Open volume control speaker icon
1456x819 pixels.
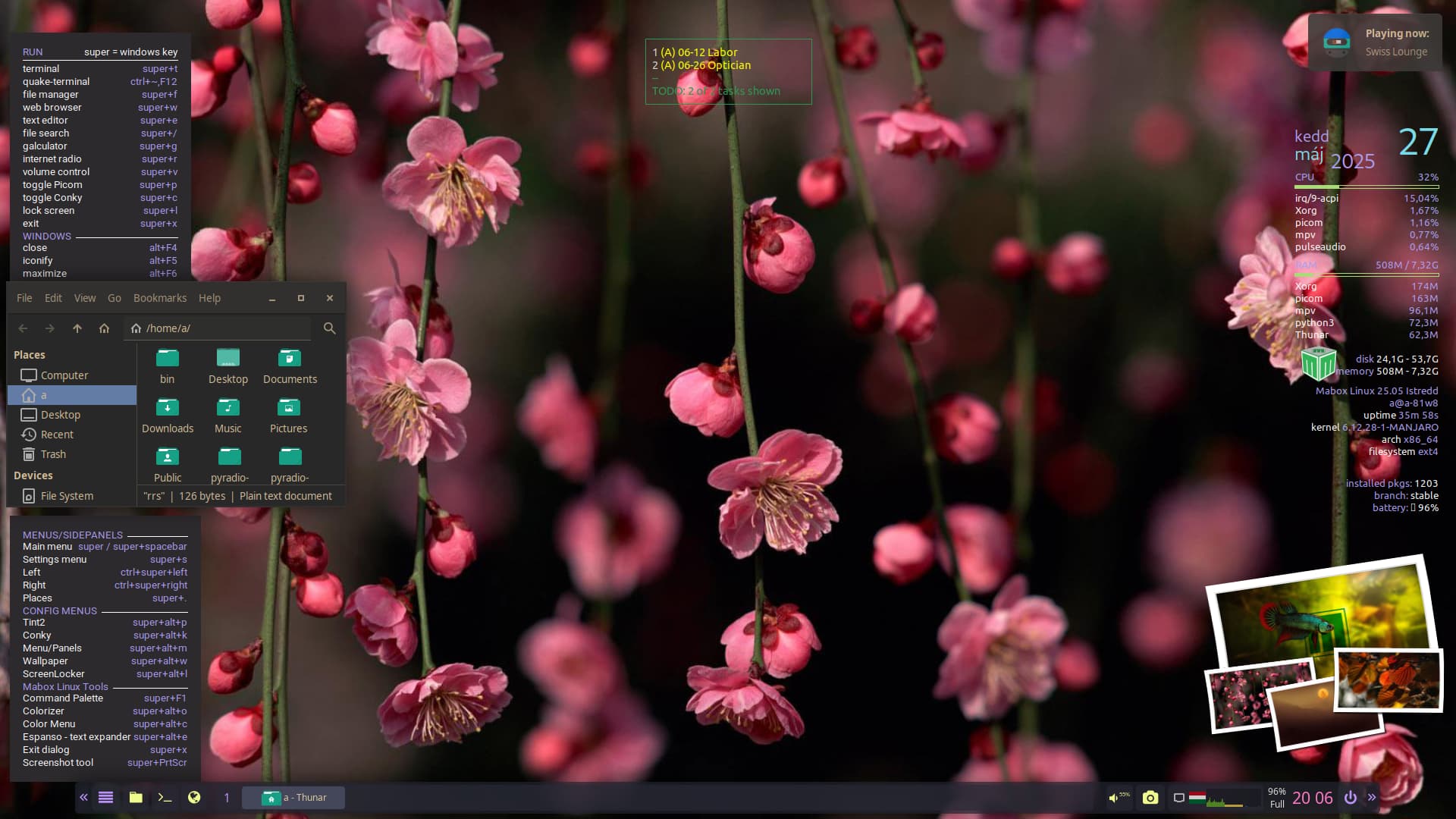pyautogui.click(x=1113, y=798)
